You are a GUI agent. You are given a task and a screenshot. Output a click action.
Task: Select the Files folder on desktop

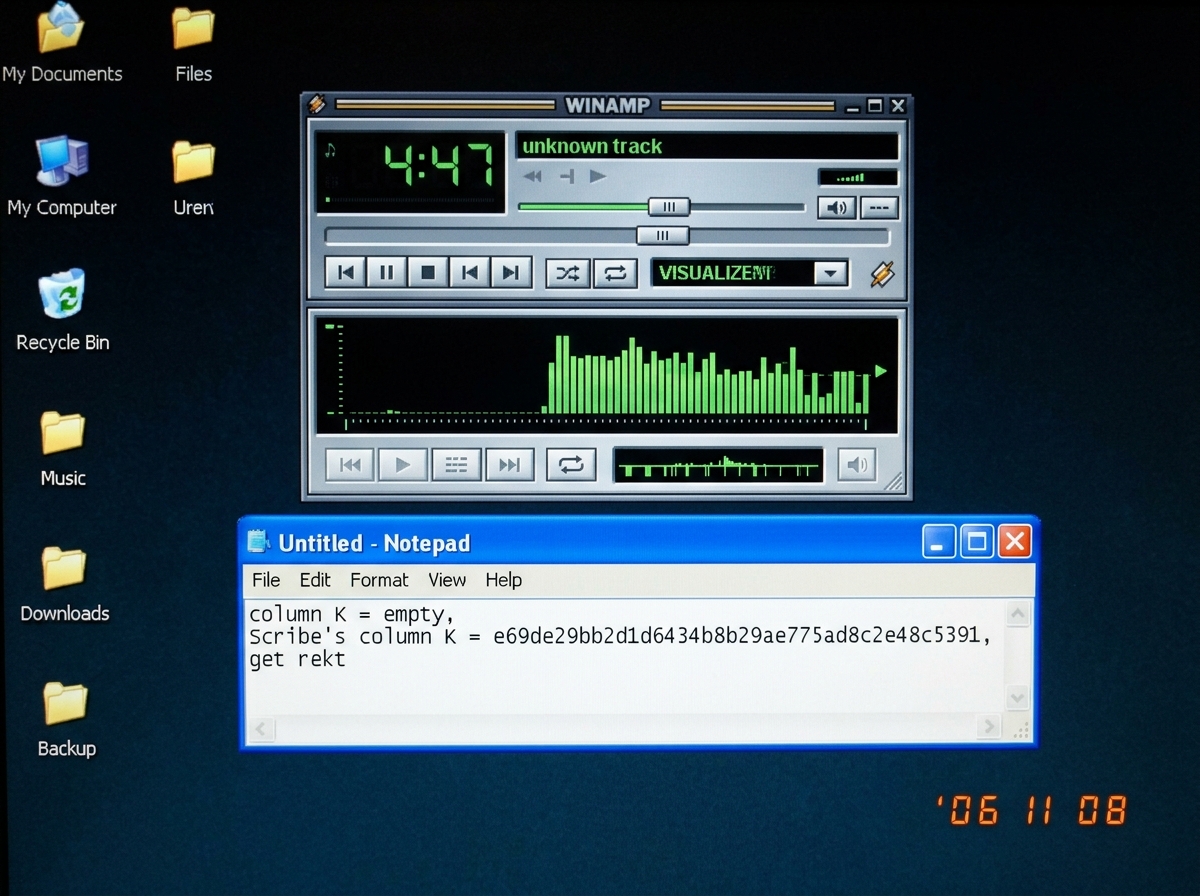coord(193,43)
